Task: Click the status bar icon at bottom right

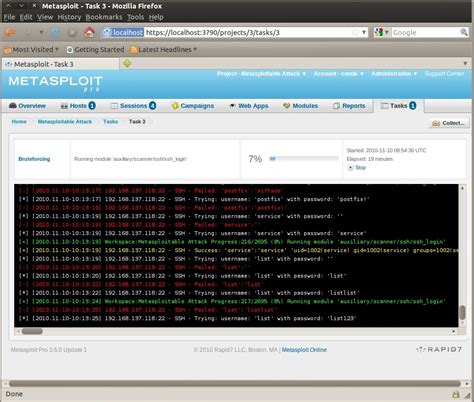Action: pyautogui.click(x=456, y=394)
